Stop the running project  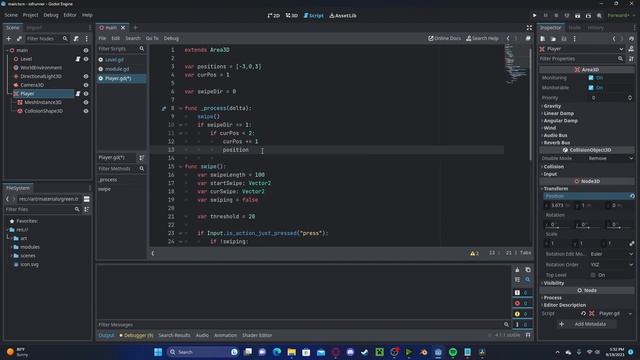click(x=556, y=16)
